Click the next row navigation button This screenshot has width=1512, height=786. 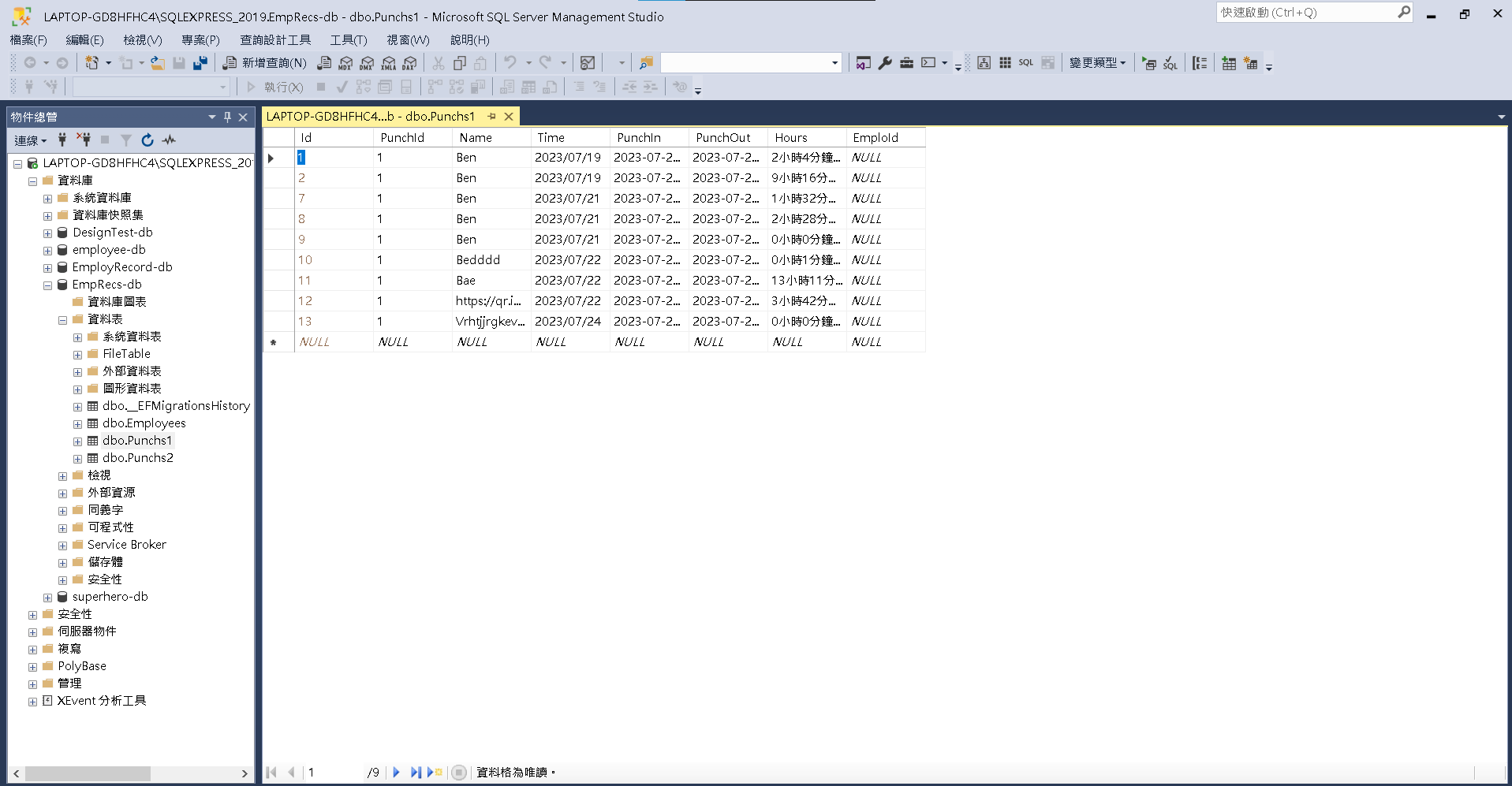click(x=396, y=773)
